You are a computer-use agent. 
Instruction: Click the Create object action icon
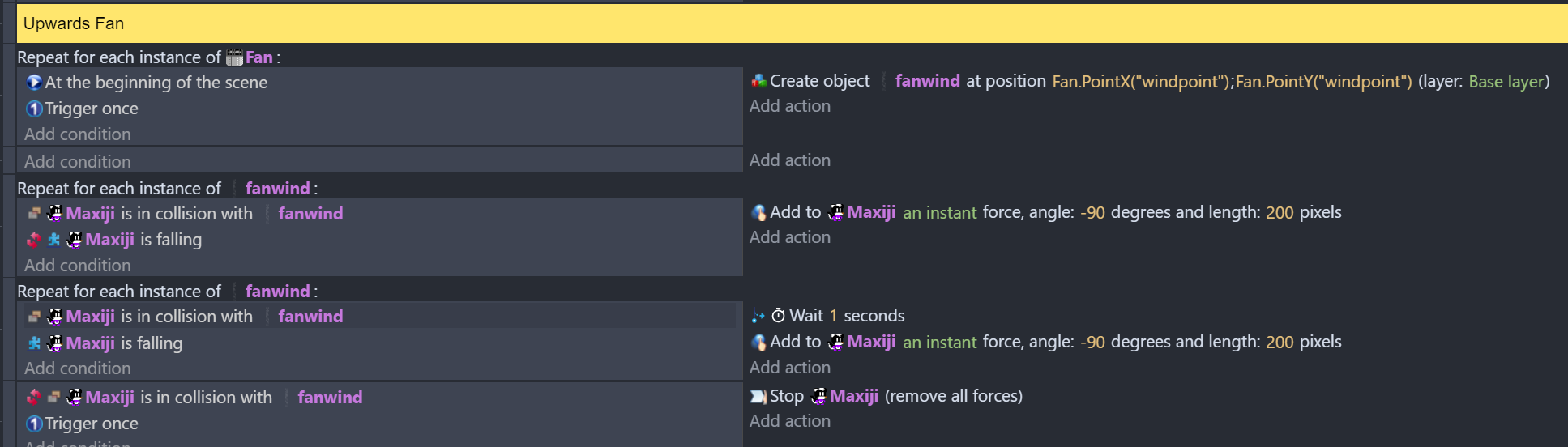[x=758, y=81]
